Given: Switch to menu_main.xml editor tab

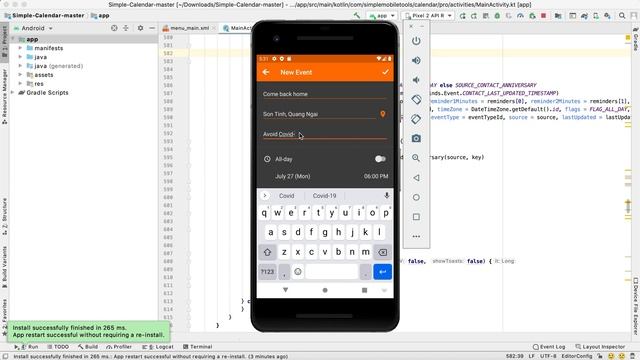Looking at the screenshot, I should 189,28.
